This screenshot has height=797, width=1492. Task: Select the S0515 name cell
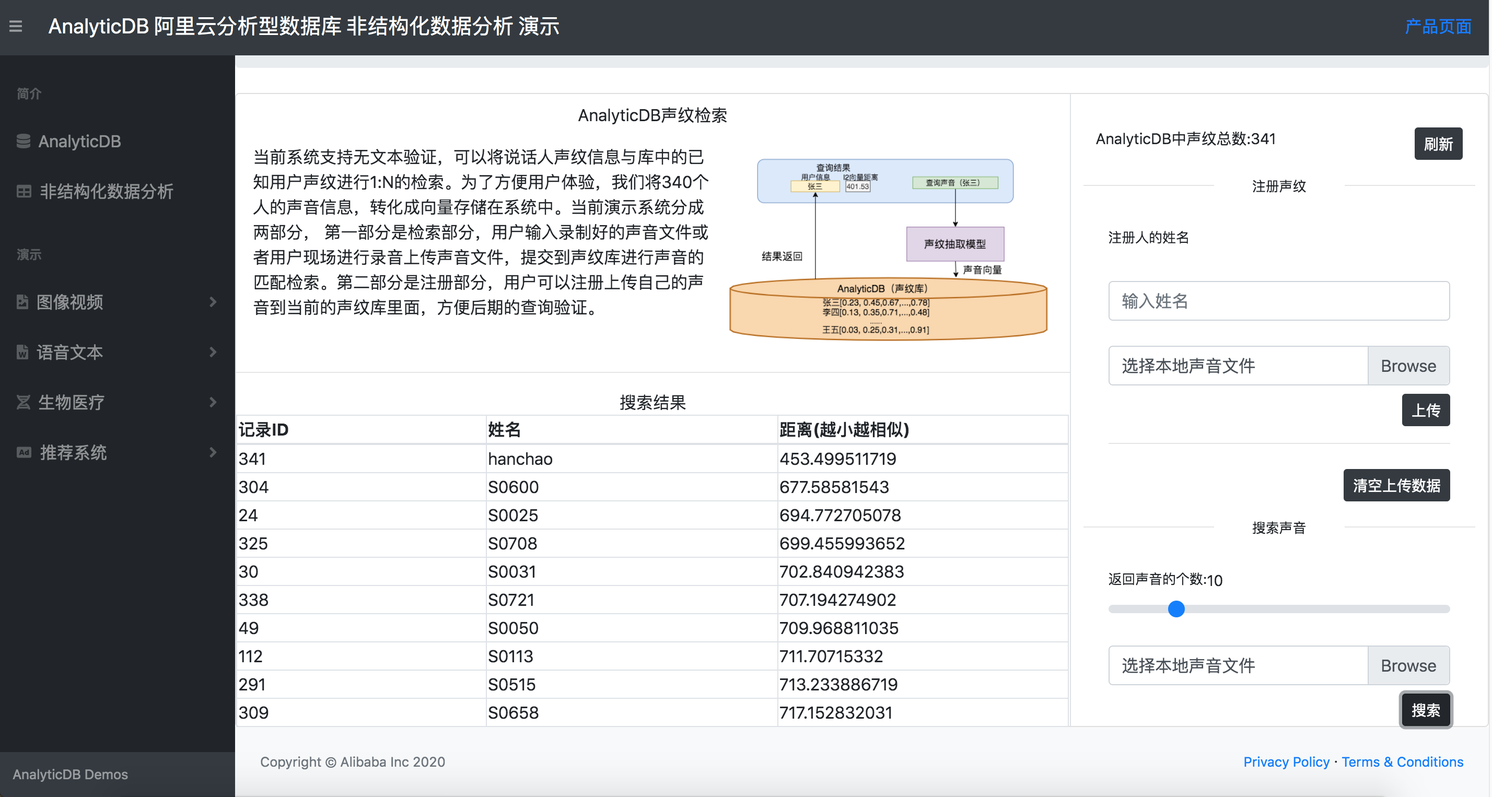point(631,685)
